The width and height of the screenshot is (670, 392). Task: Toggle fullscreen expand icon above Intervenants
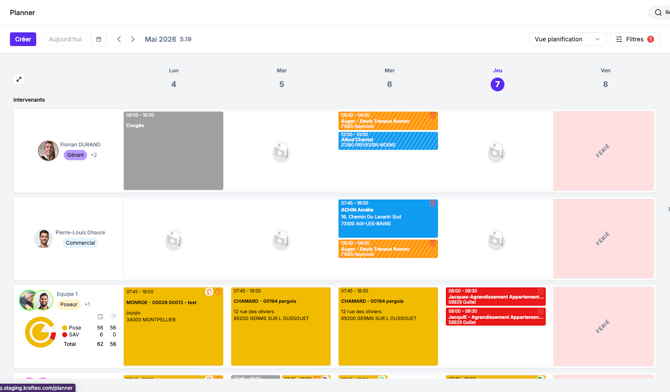coord(19,79)
